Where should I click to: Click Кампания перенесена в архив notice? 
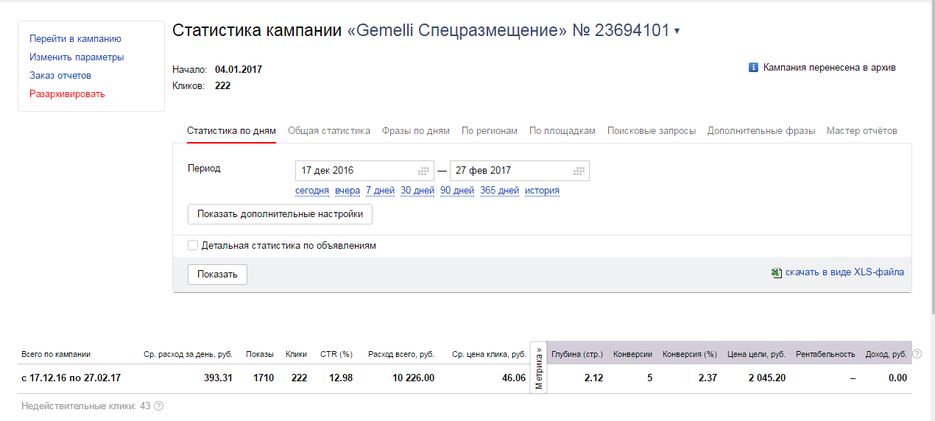tap(829, 67)
